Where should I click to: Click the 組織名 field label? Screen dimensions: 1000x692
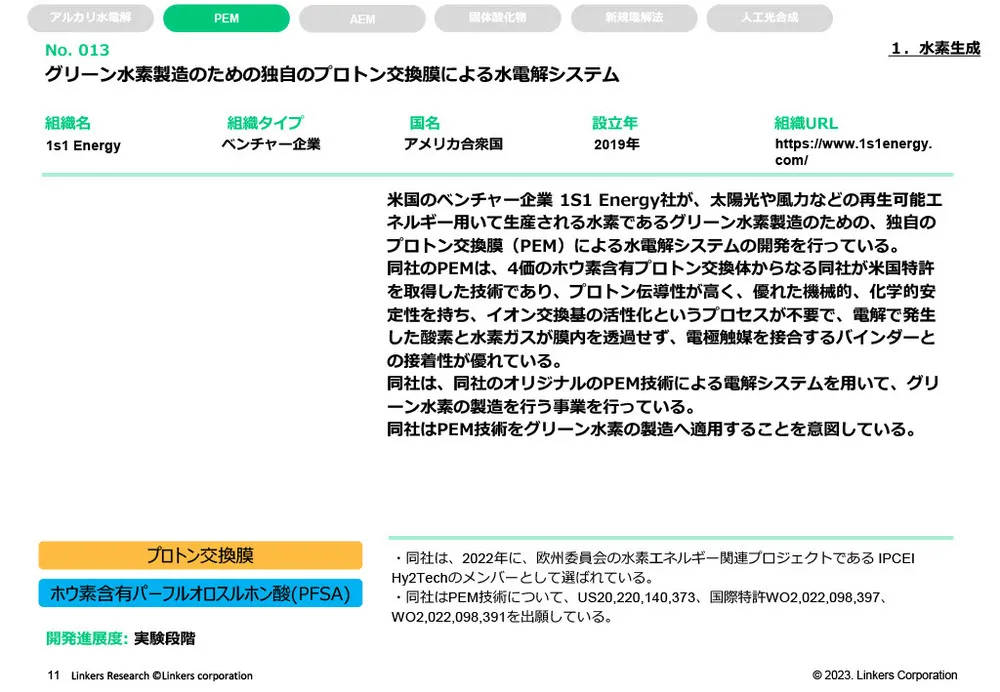68,123
